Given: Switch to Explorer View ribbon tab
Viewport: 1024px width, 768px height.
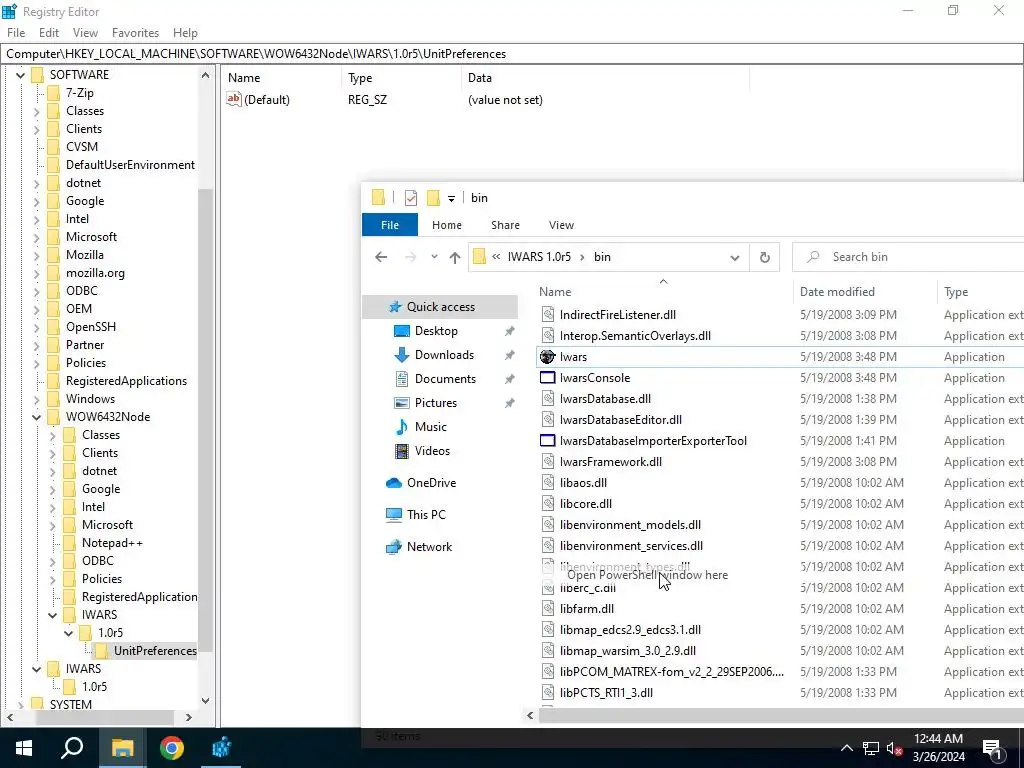Looking at the screenshot, I should [561, 225].
